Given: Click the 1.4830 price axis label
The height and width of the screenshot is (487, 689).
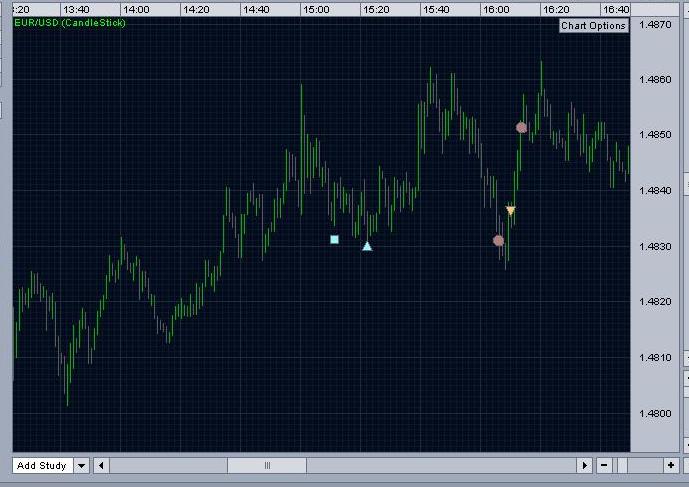Looking at the screenshot, I should 655,246.
